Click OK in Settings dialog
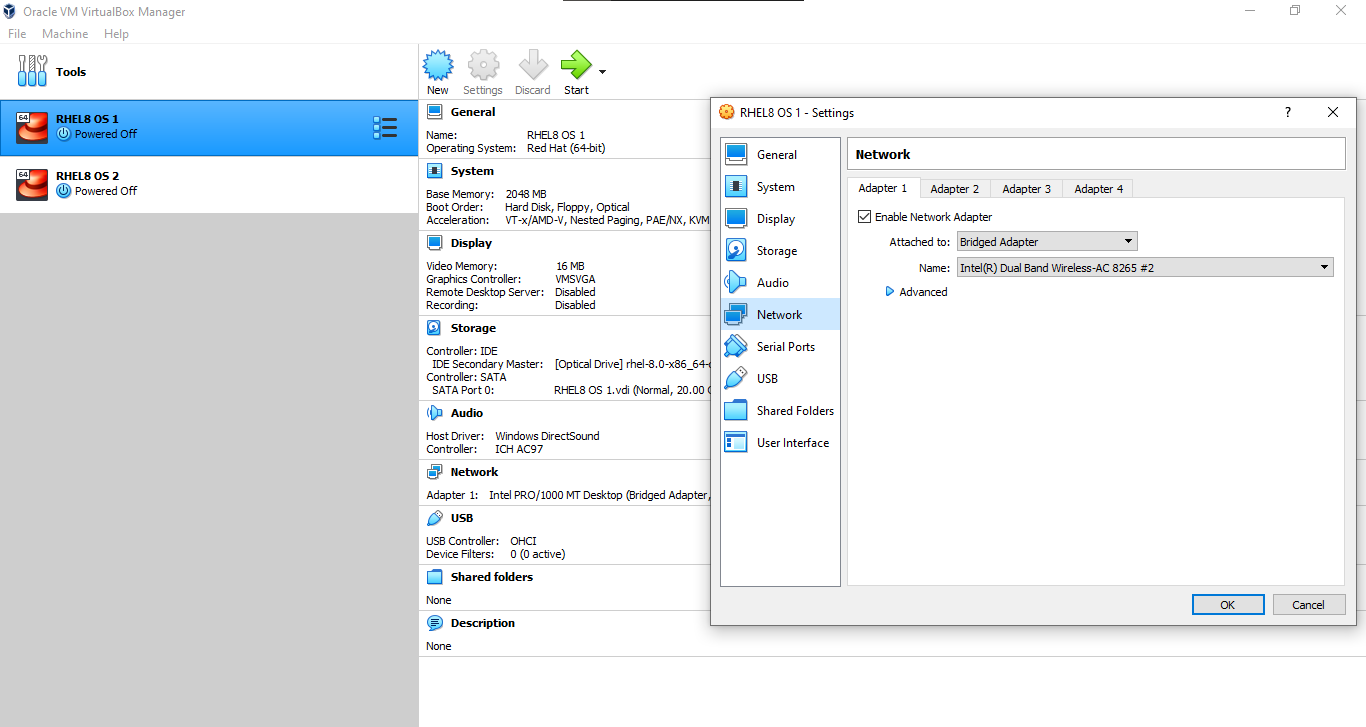Screen dimensions: 1366x727 [1228, 605]
